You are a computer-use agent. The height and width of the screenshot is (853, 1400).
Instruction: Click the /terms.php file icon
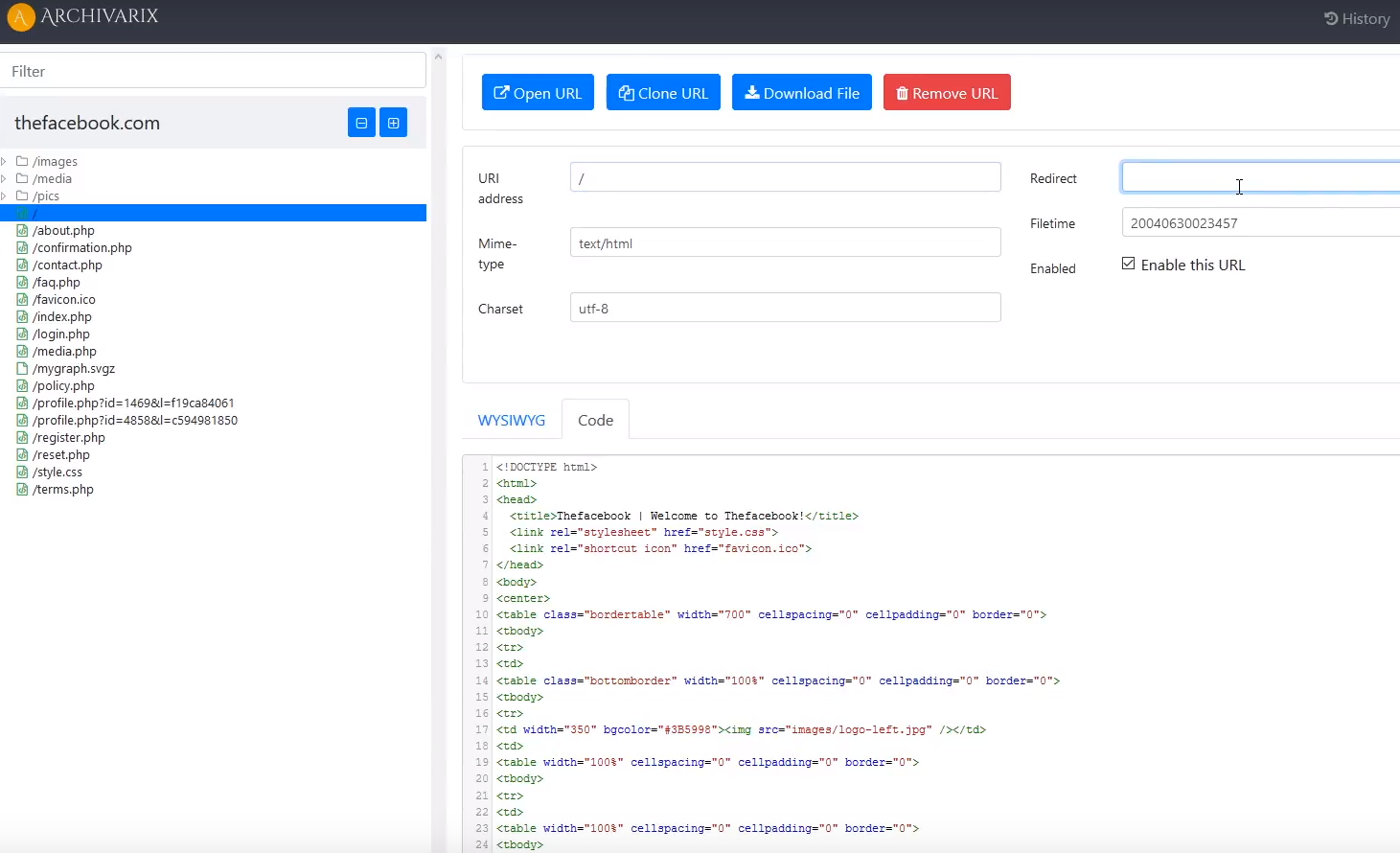point(22,489)
